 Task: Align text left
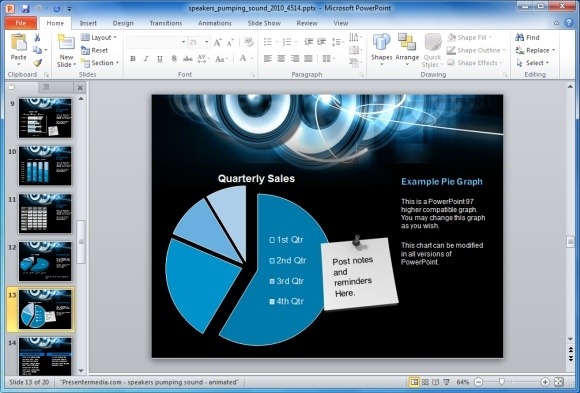coord(268,58)
